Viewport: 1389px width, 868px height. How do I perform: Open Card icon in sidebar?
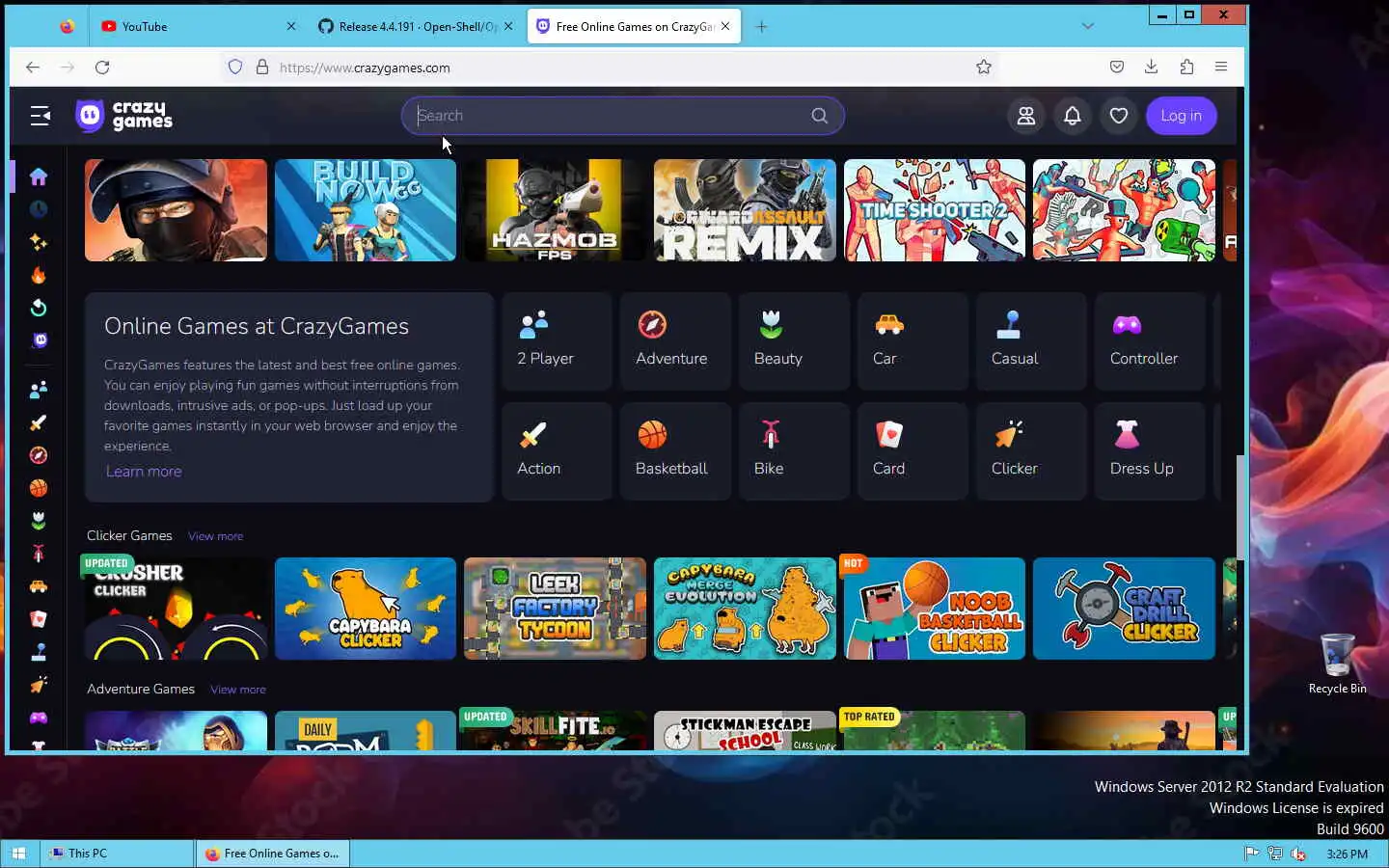coord(39,619)
